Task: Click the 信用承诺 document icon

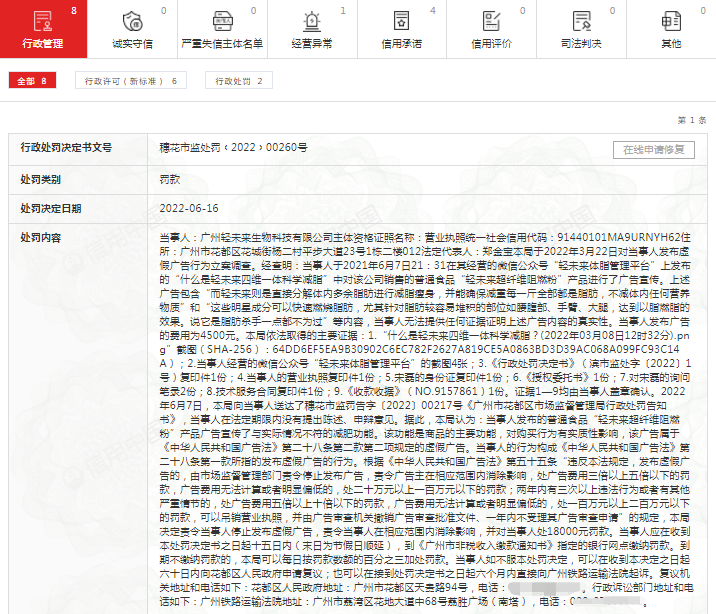Action: coord(401,22)
